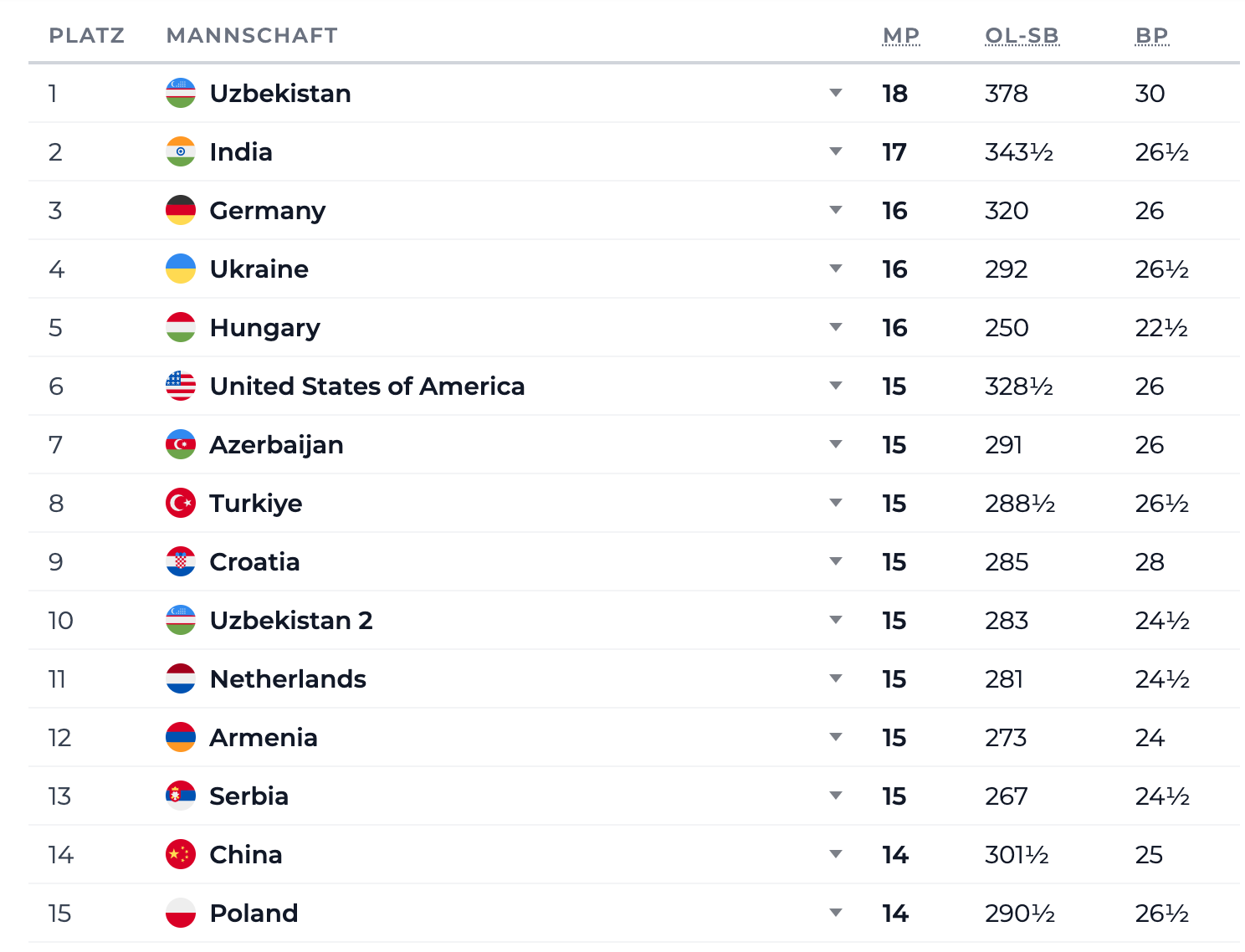Click the China flag icon
The height and width of the screenshot is (952, 1245).
pos(181,854)
